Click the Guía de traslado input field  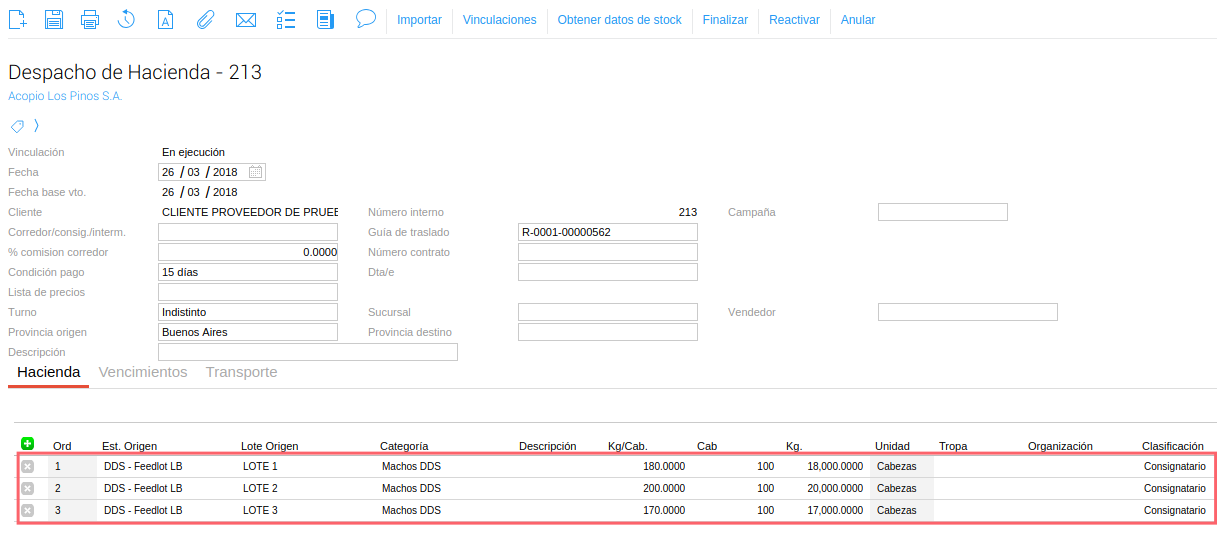coord(607,232)
